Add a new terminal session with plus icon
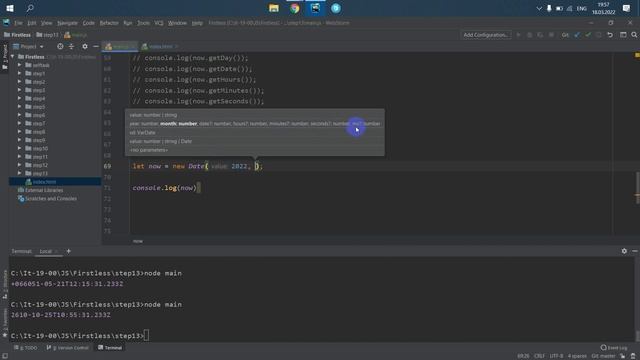Image resolution: width=640 pixels, height=360 pixels. pos(69,251)
